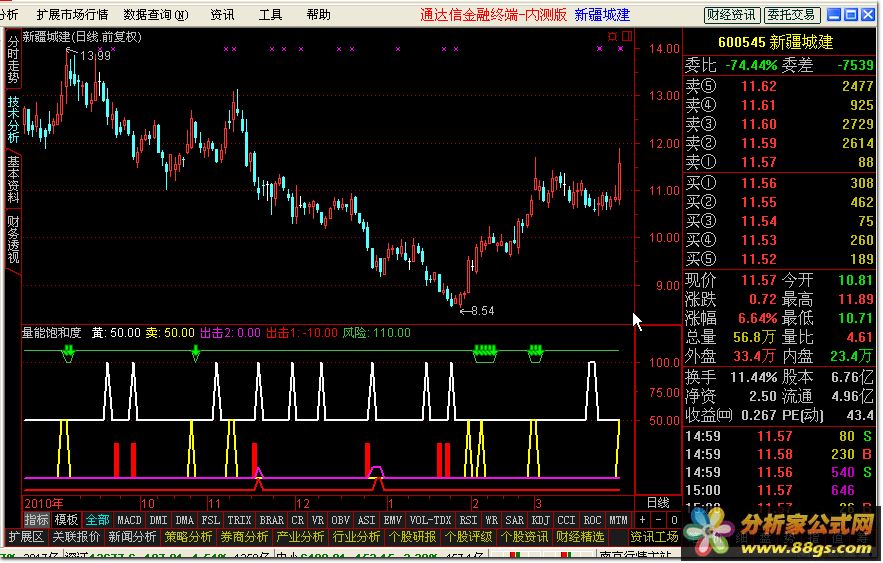Select the KDJ indicator

click(541, 520)
